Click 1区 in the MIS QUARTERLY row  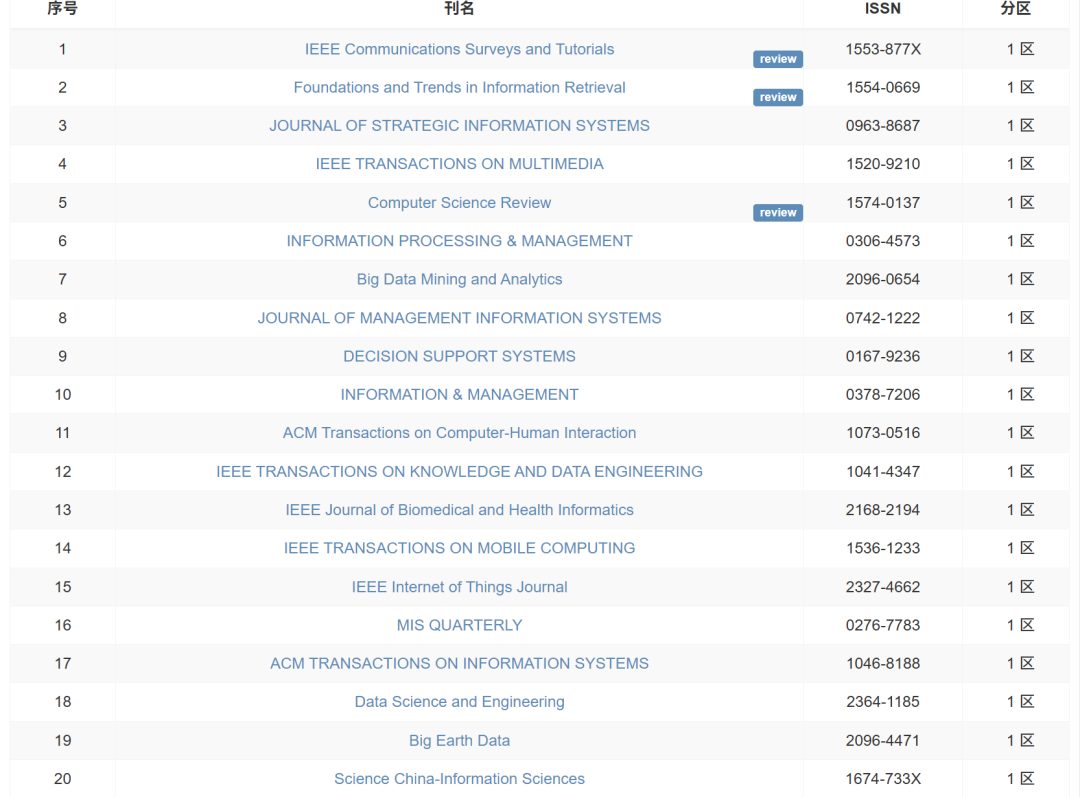pos(1020,625)
